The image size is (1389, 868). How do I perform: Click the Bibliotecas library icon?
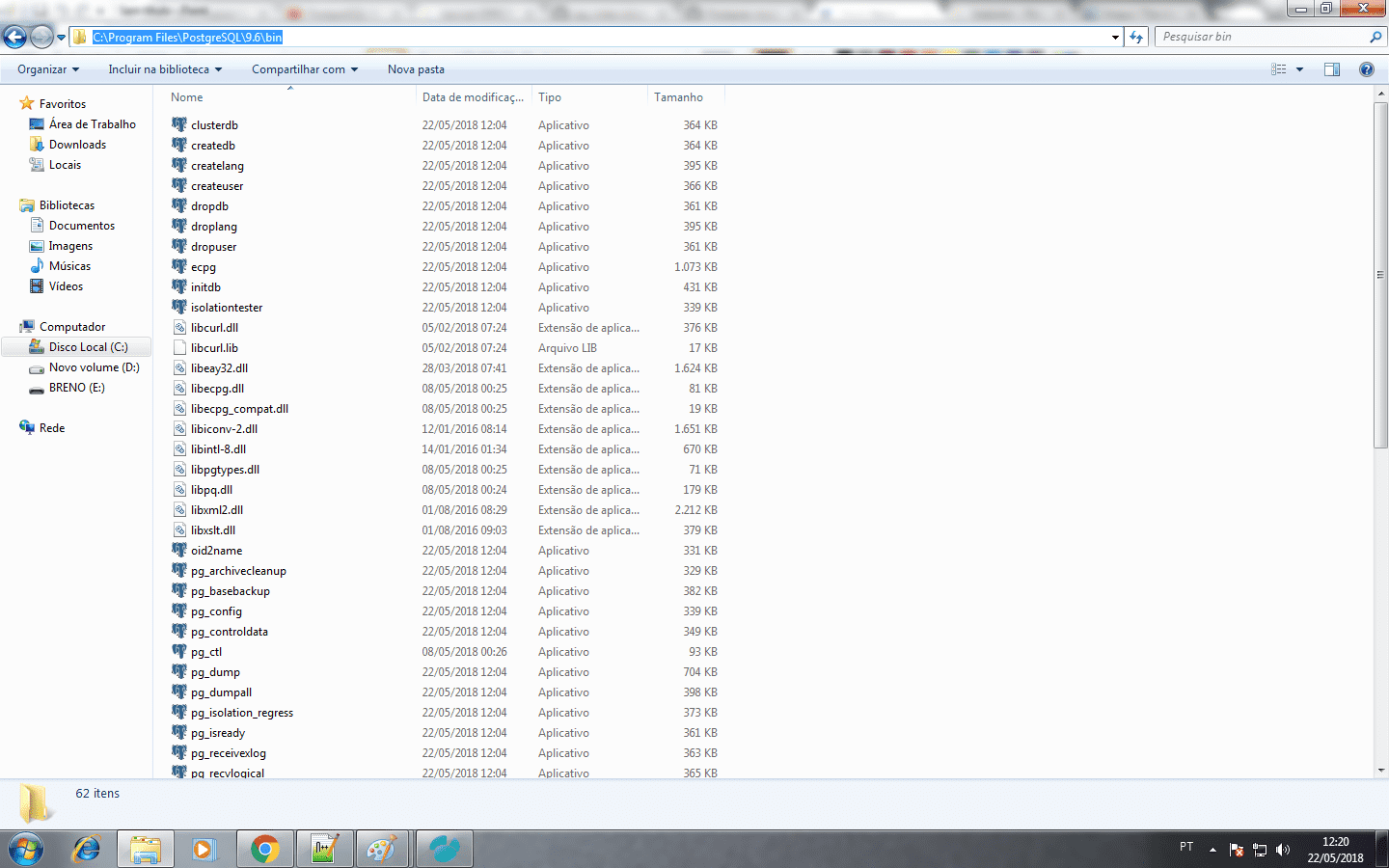27,204
